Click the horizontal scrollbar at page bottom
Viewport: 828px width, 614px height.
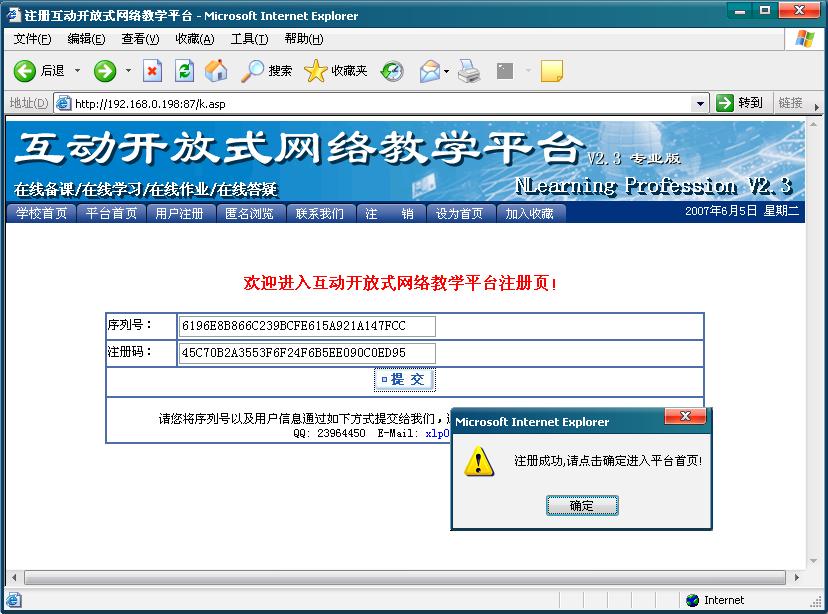[x=400, y=578]
